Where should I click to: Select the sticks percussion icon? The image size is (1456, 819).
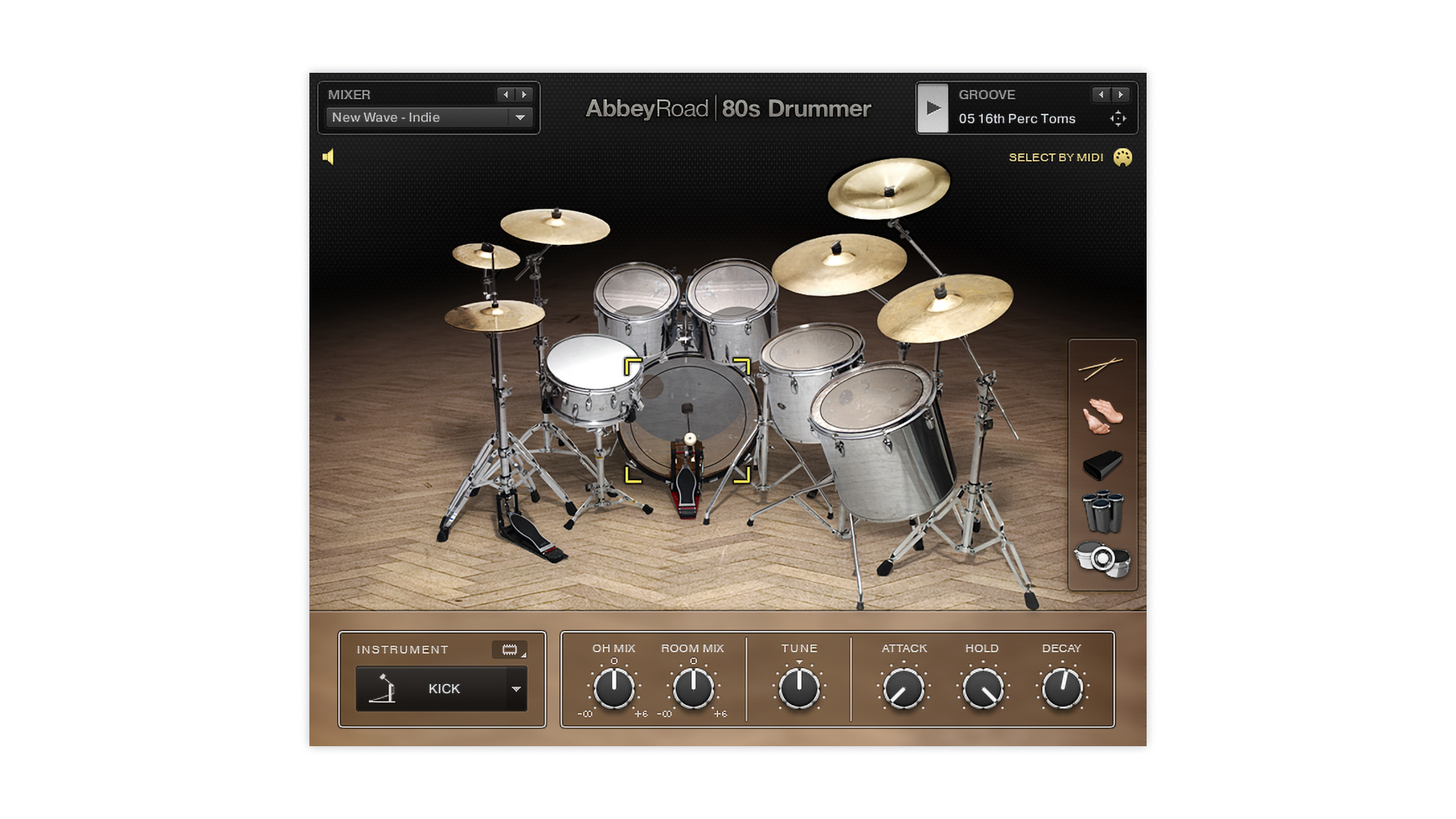[1100, 369]
